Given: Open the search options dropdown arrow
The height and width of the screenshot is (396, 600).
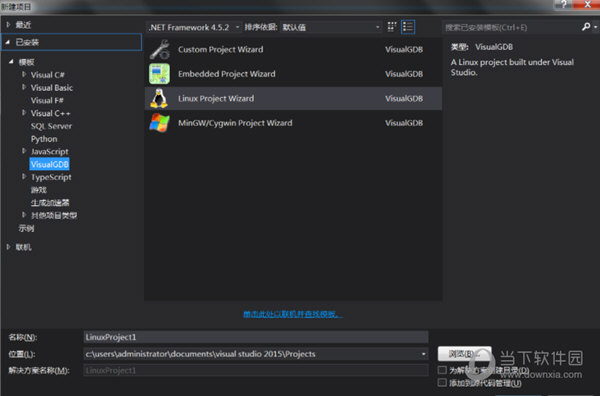Looking at the screenshot, I should pyautogui.click(x=595, y=27).
